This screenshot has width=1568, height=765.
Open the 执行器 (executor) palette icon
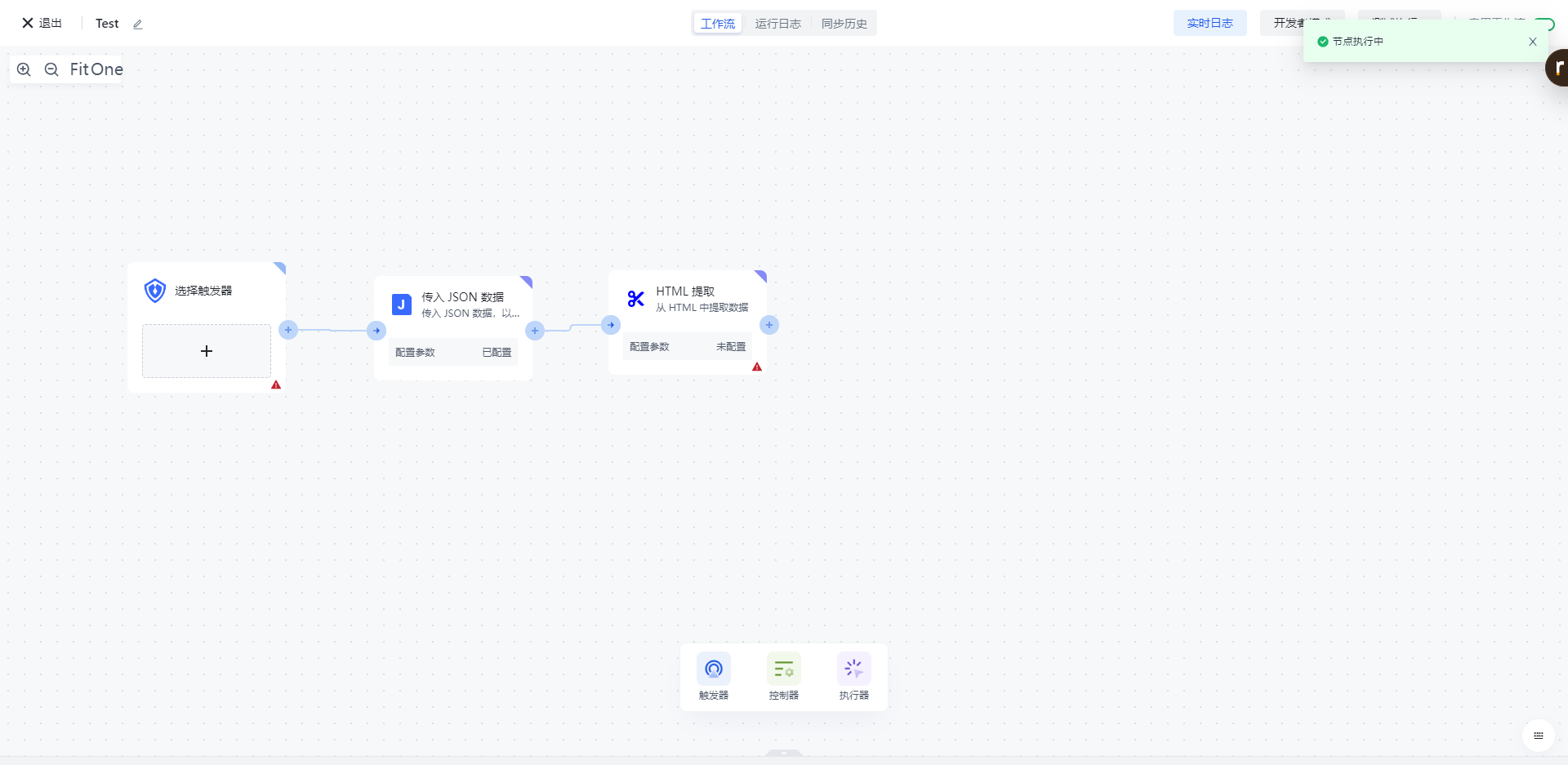pyautogui.click(x=854, y=669)
